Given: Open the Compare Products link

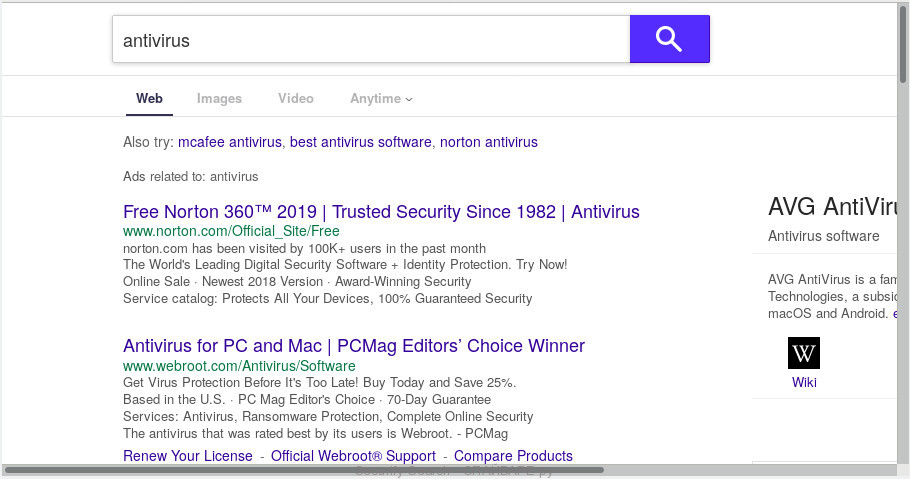Looking at the screenshot, I should [x=513, y=456].
